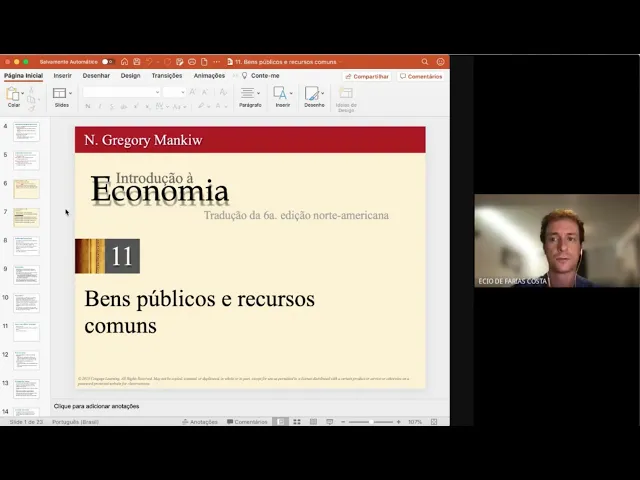Click the smiley feedback icon

coord(440,62)
